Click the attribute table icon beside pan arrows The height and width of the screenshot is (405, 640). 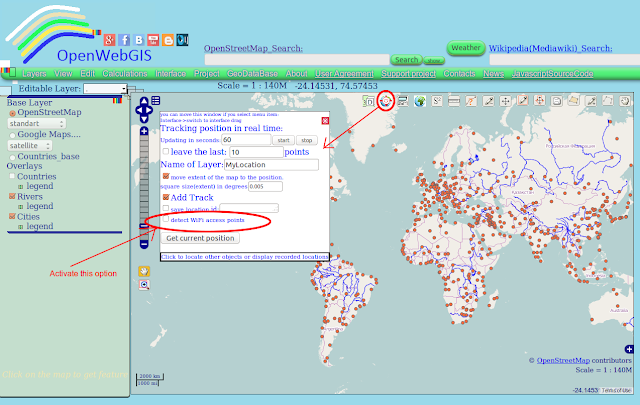coord(156,100)
